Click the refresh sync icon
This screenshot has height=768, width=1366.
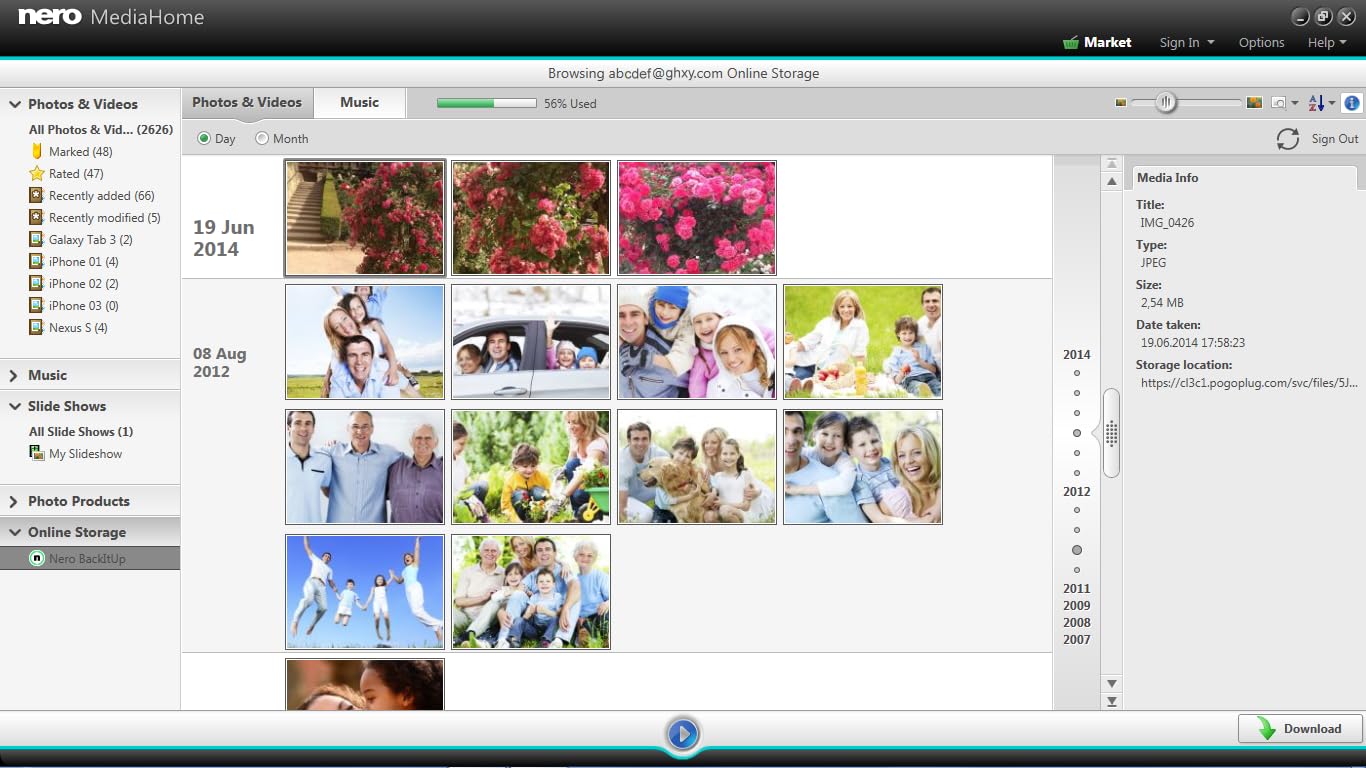tap(1288, 139)
